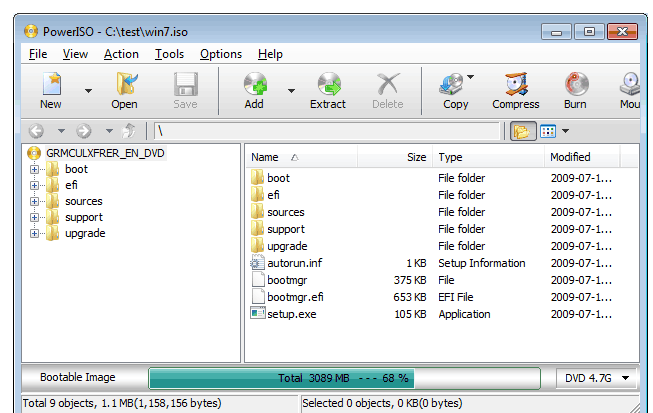Toggle the folder tree pane button
Image resolution: width=653 pixels, height=413 pixels.
523,132
